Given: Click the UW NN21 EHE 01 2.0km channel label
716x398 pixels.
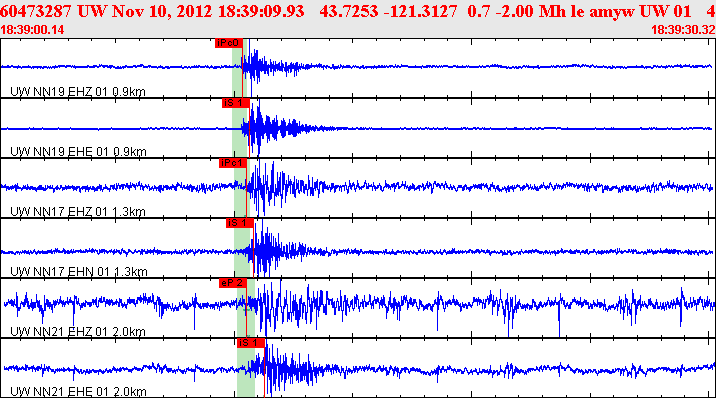Looking at the screenshot, I should [x=78, y=392].
